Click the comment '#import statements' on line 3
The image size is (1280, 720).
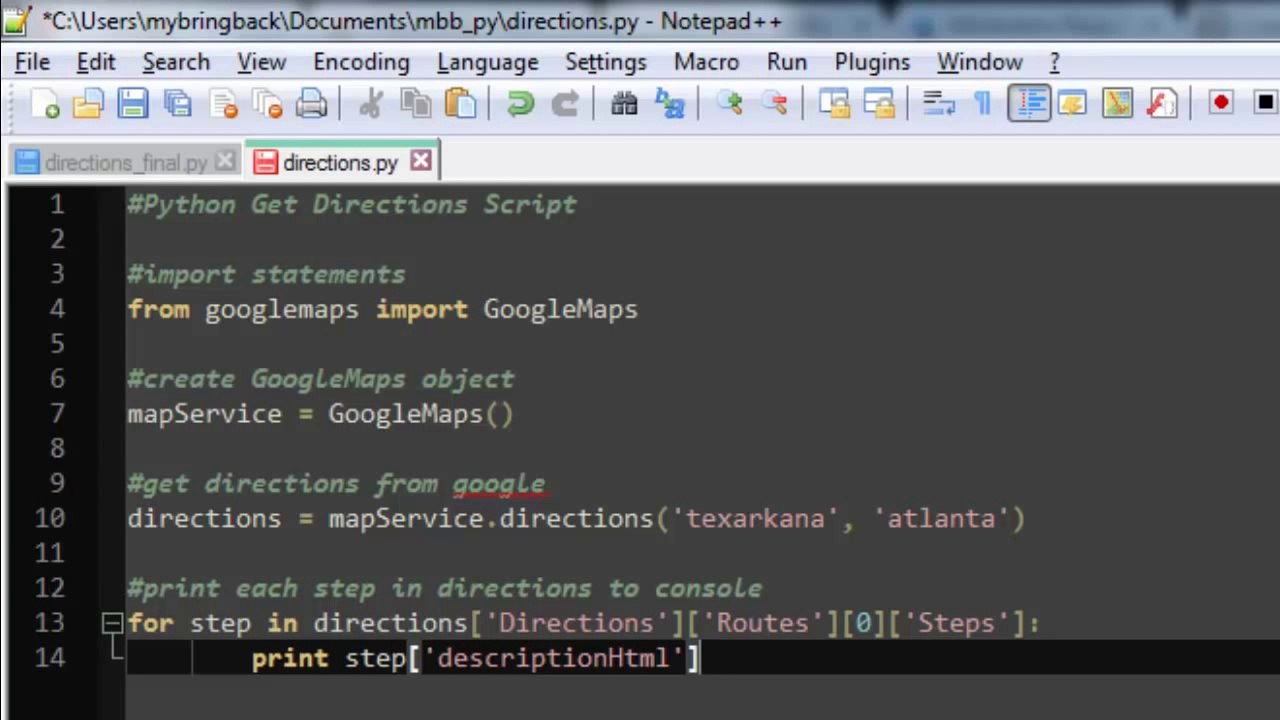266,274
